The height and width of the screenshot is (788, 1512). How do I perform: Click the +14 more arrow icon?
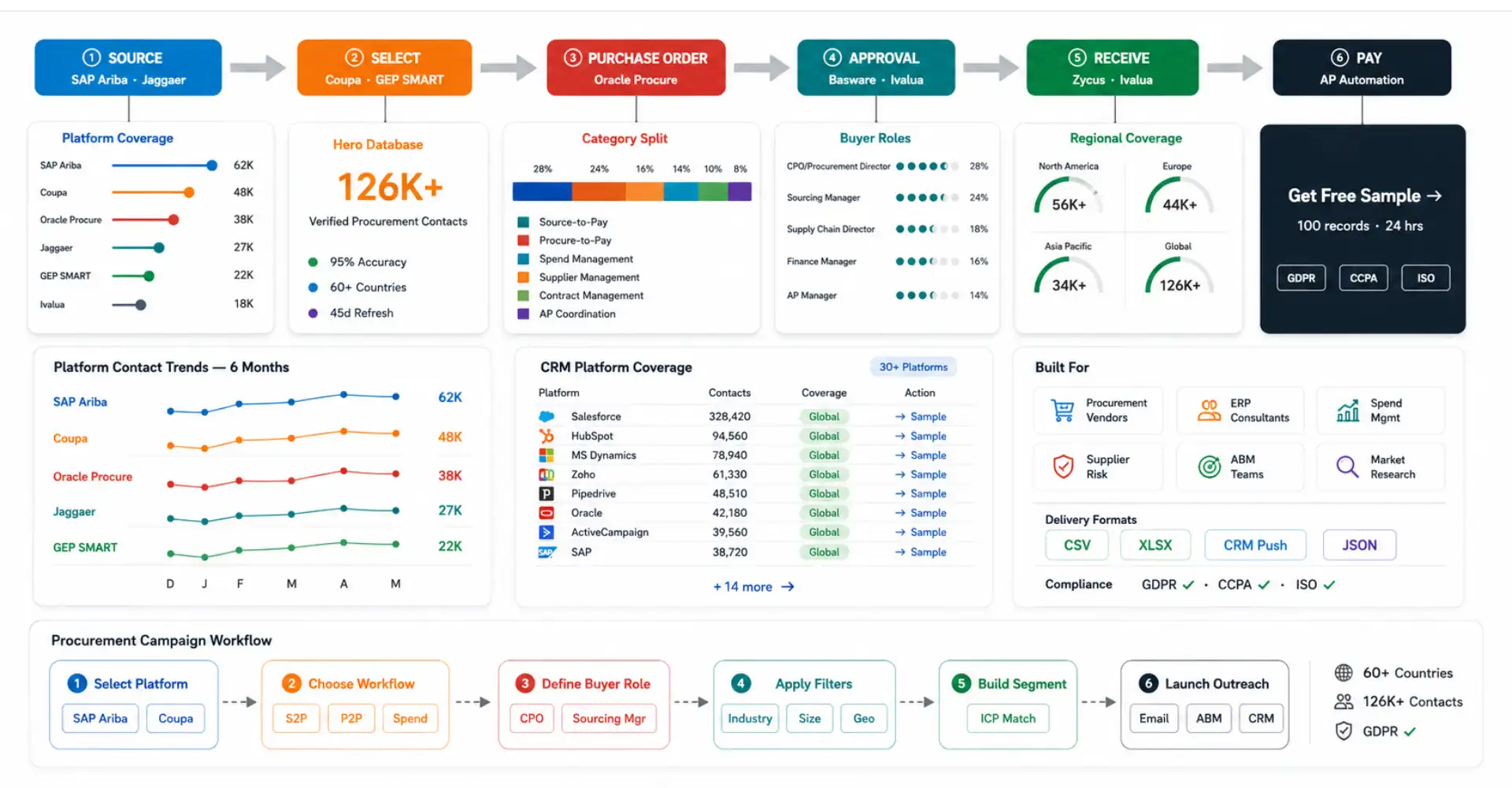pos(787,587)
